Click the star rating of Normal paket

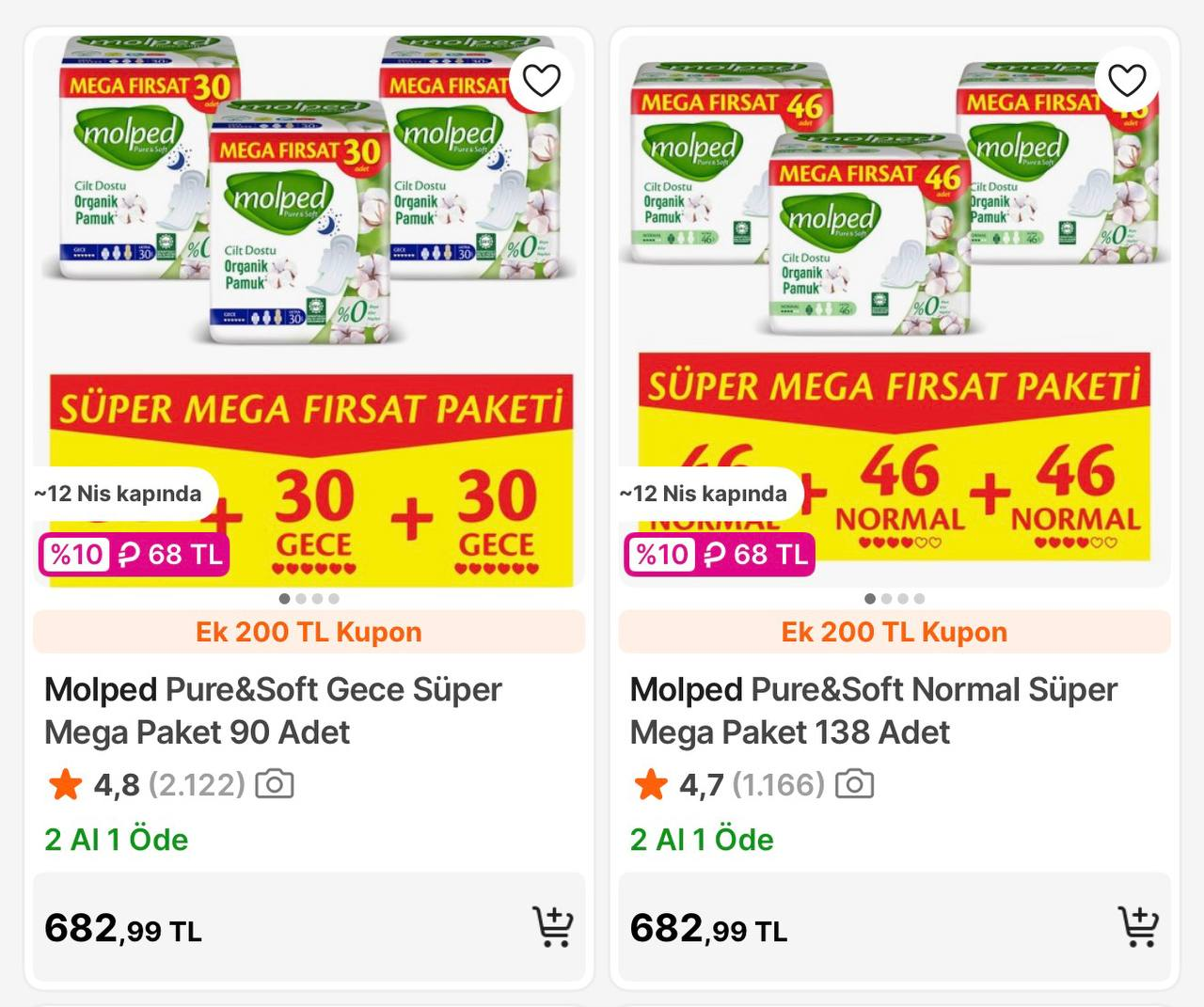(x=651, y=784)
